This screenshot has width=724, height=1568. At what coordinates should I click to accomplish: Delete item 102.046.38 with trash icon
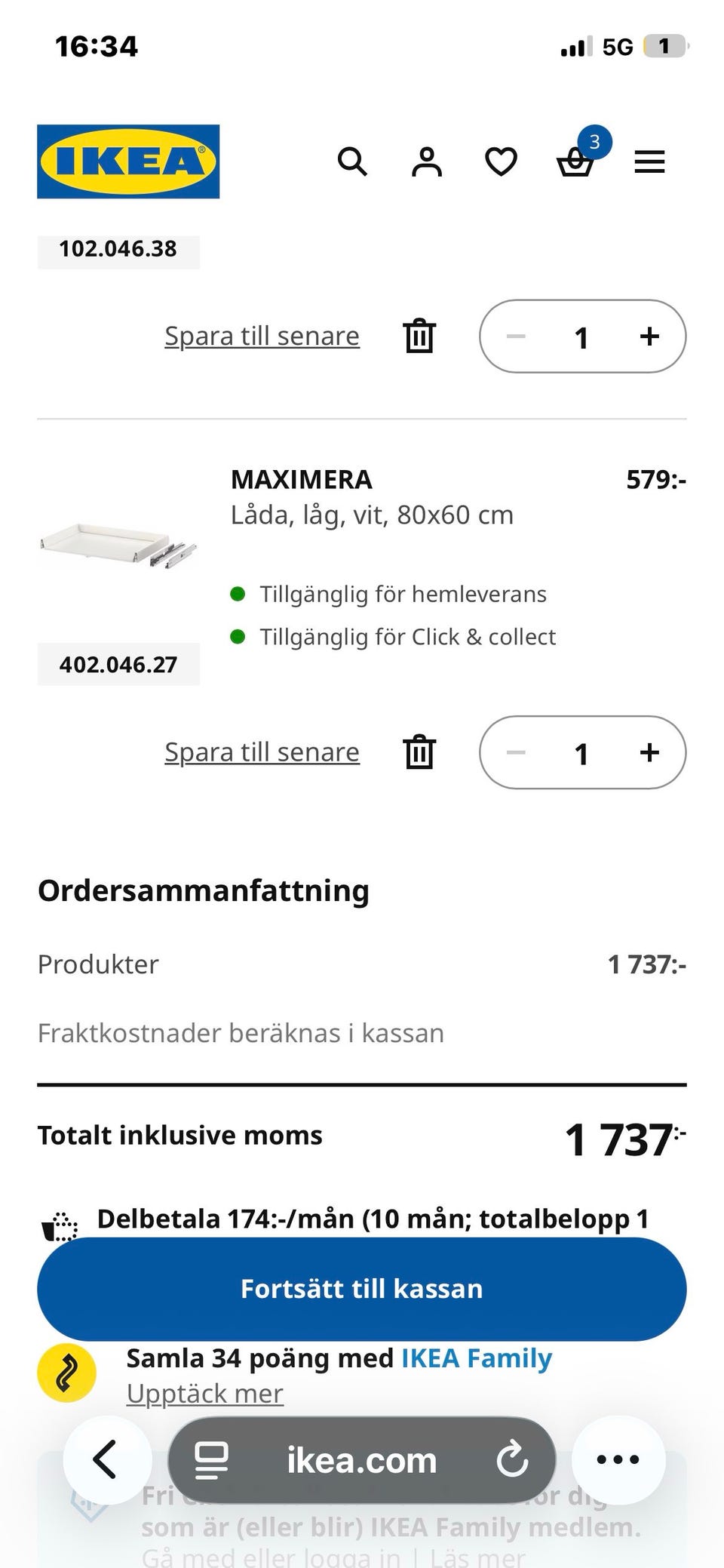(419, 336)
